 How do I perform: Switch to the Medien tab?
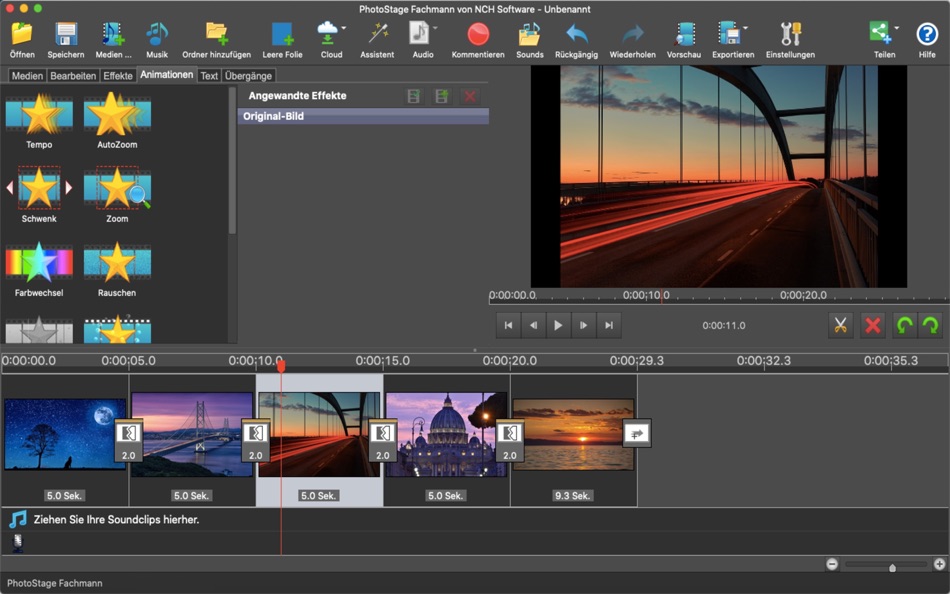coord(27,76)
